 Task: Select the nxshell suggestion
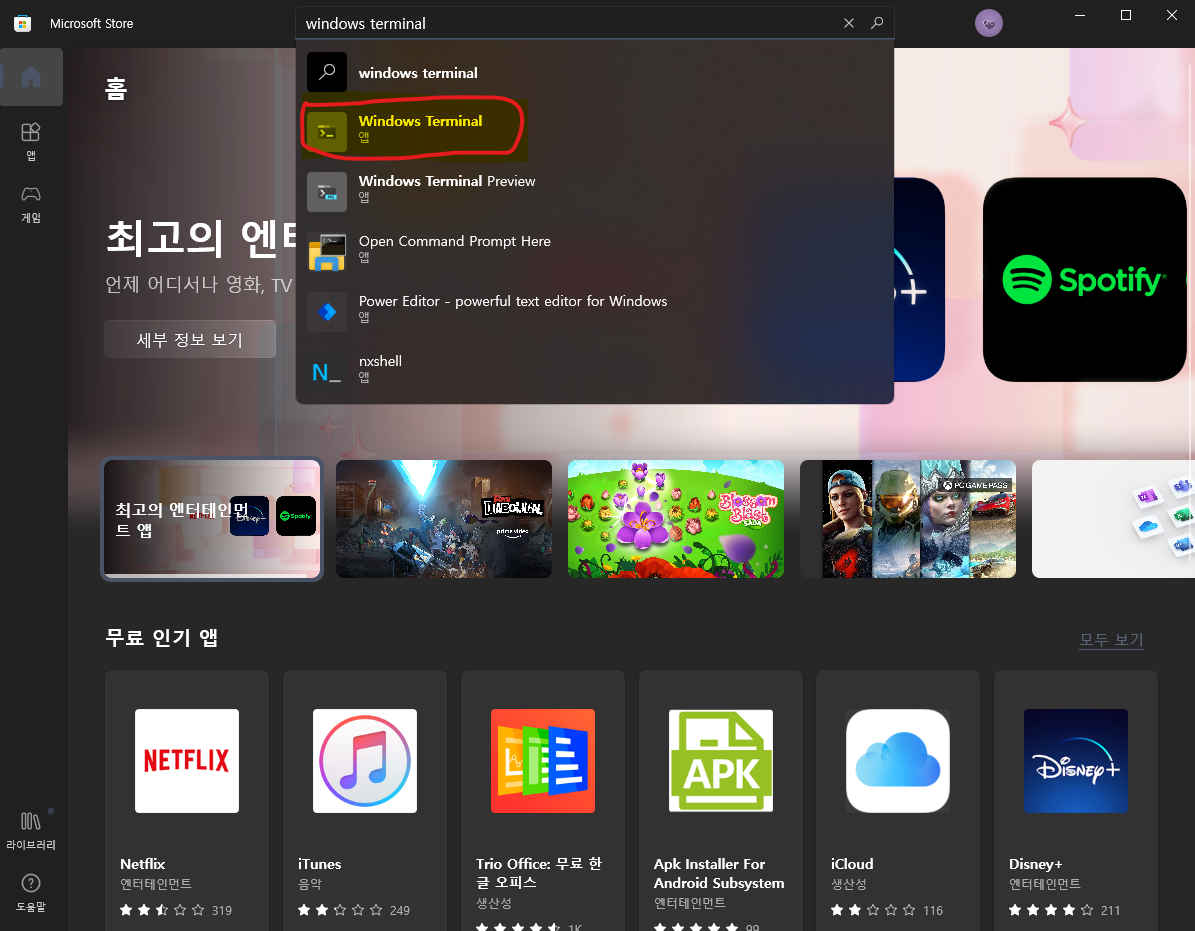tap(594, 370)
